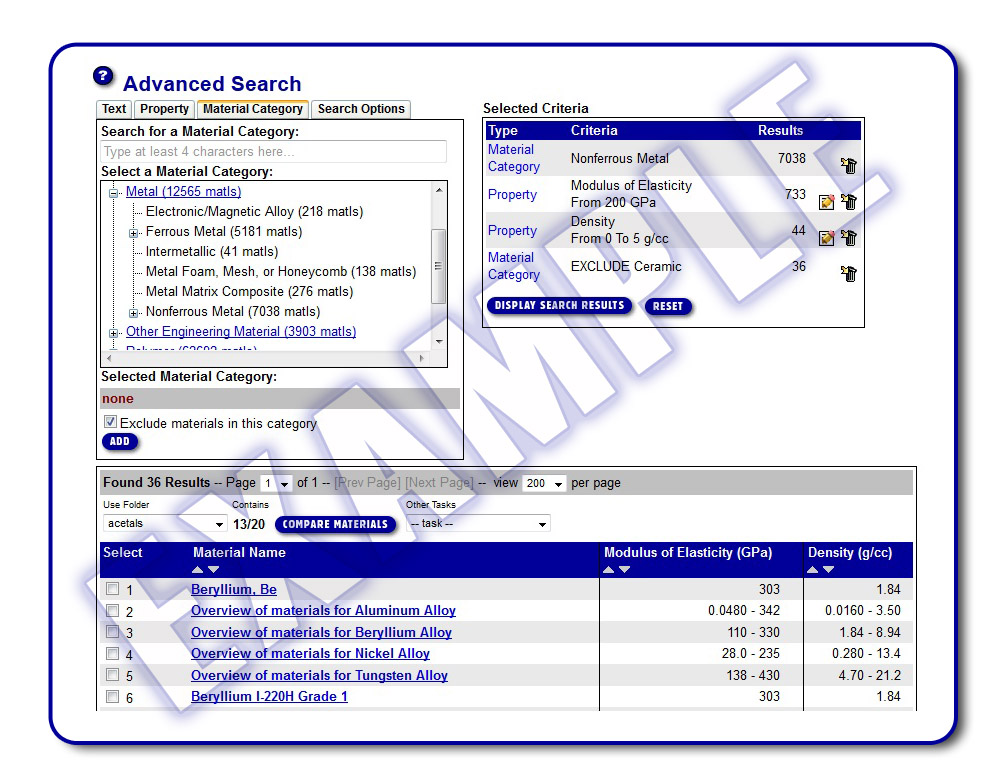Viewport: 1008px width, 768px height.
Task: Select Ferrous Metal (5181 matls)
Action: point(224,231)
